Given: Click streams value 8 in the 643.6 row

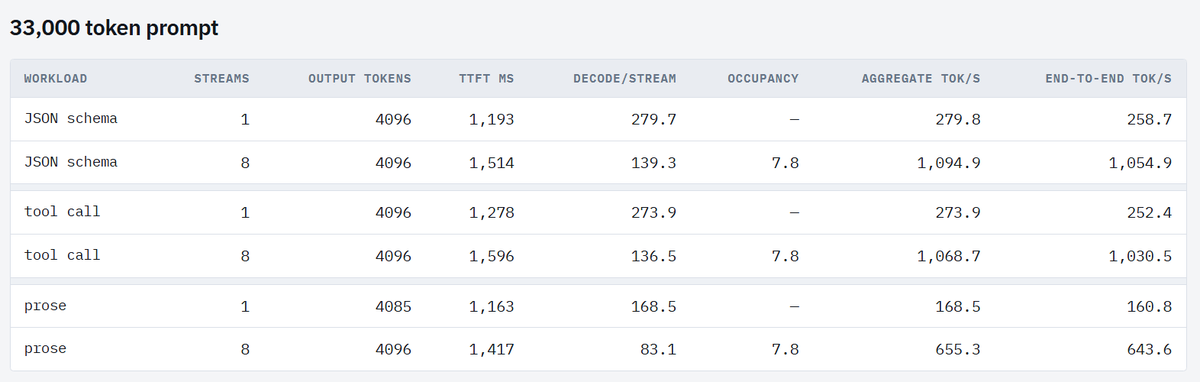Looking at the screenshot, I should coord(245,349).
